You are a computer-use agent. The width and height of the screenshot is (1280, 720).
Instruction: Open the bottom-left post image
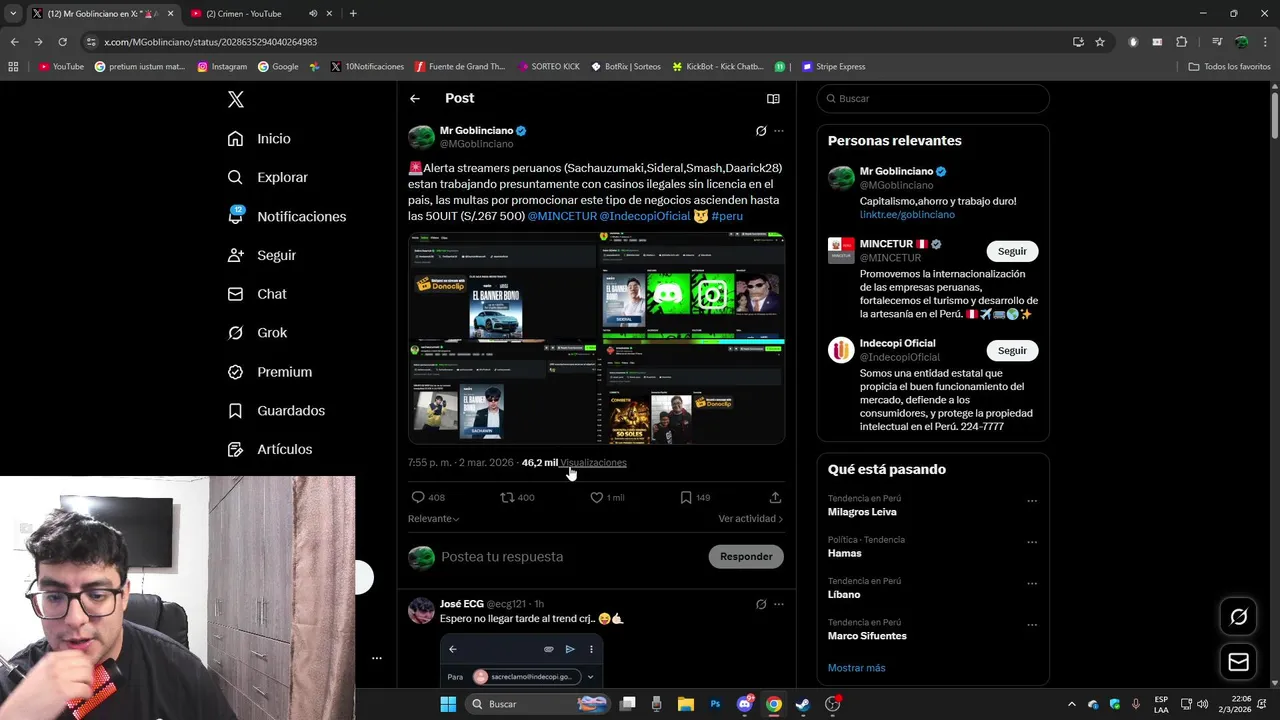[502, 392]
